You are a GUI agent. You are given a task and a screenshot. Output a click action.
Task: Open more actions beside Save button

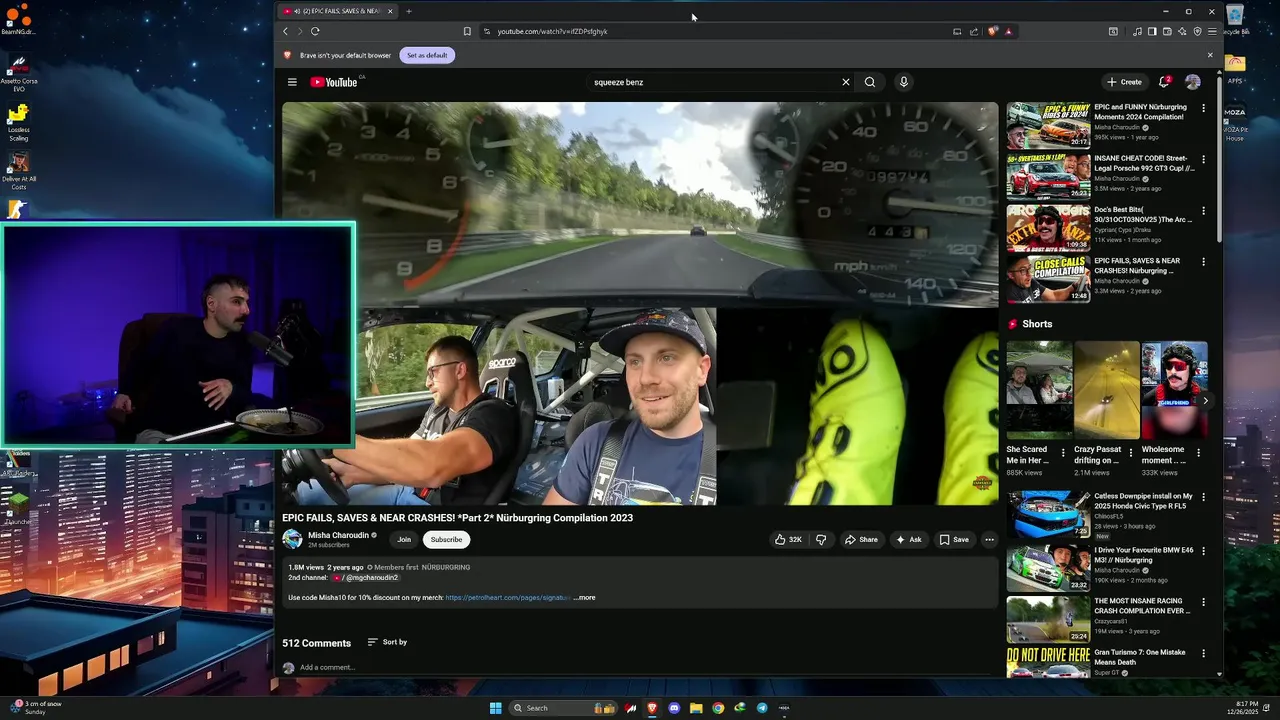tap(989, 539)
